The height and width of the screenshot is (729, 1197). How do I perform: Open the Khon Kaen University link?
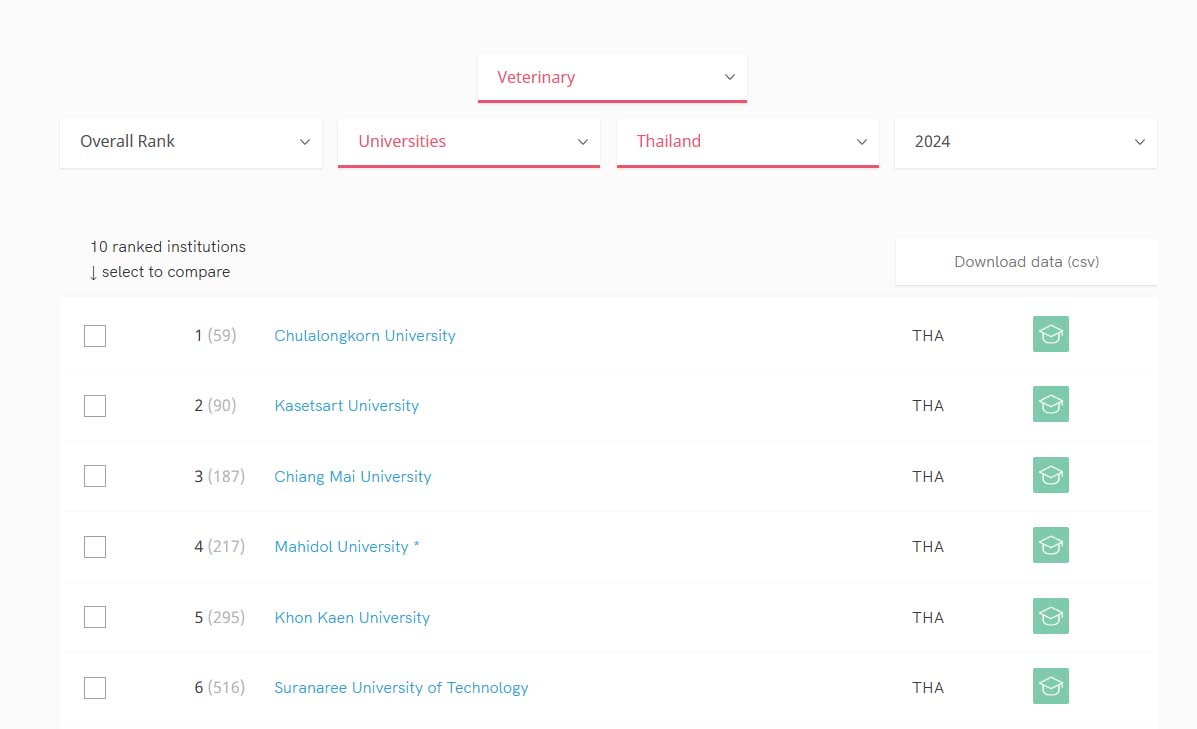[352, 618]
